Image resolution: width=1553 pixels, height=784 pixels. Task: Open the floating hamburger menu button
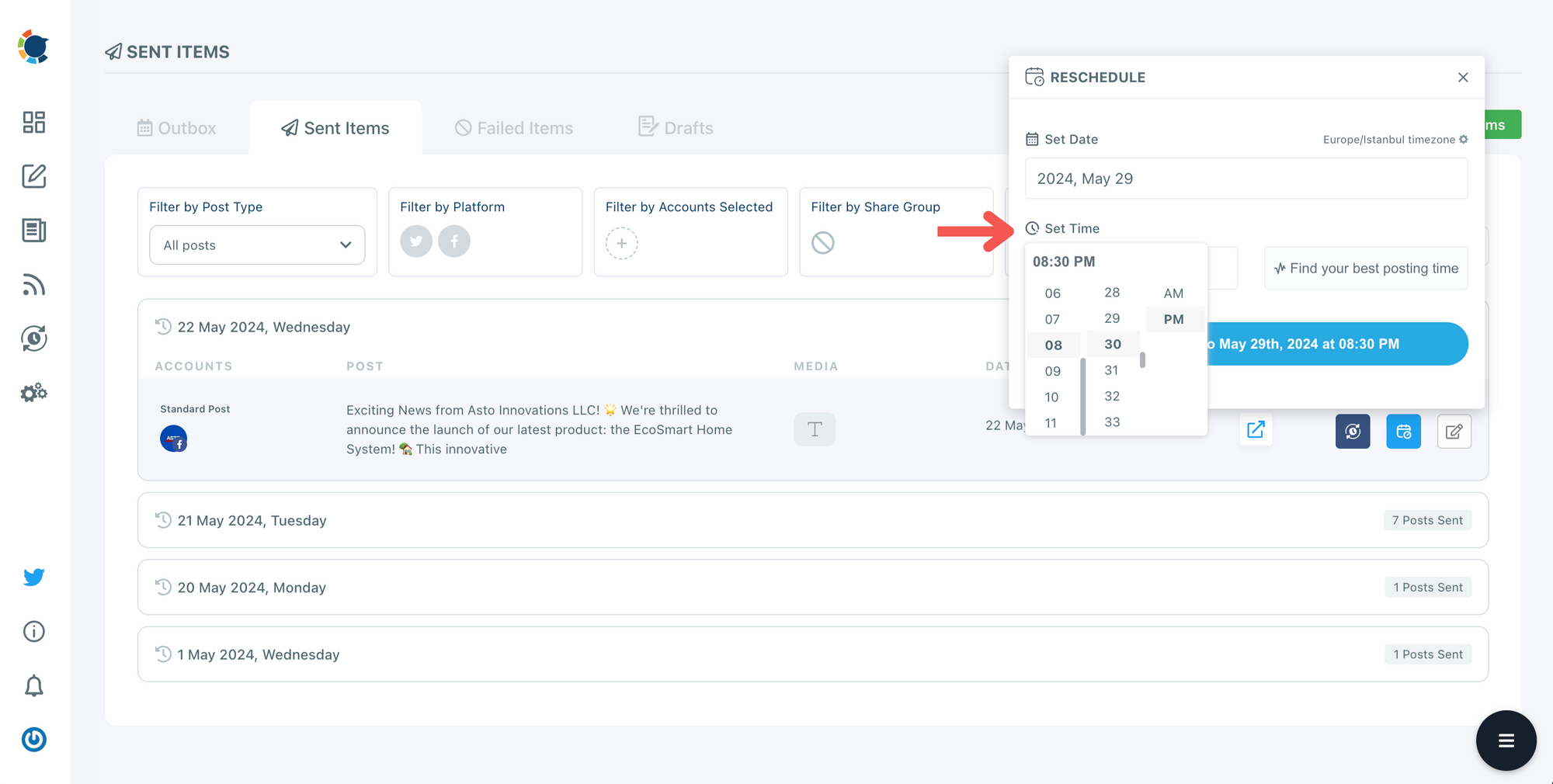pyautogui.click(x=1506, y=741)
